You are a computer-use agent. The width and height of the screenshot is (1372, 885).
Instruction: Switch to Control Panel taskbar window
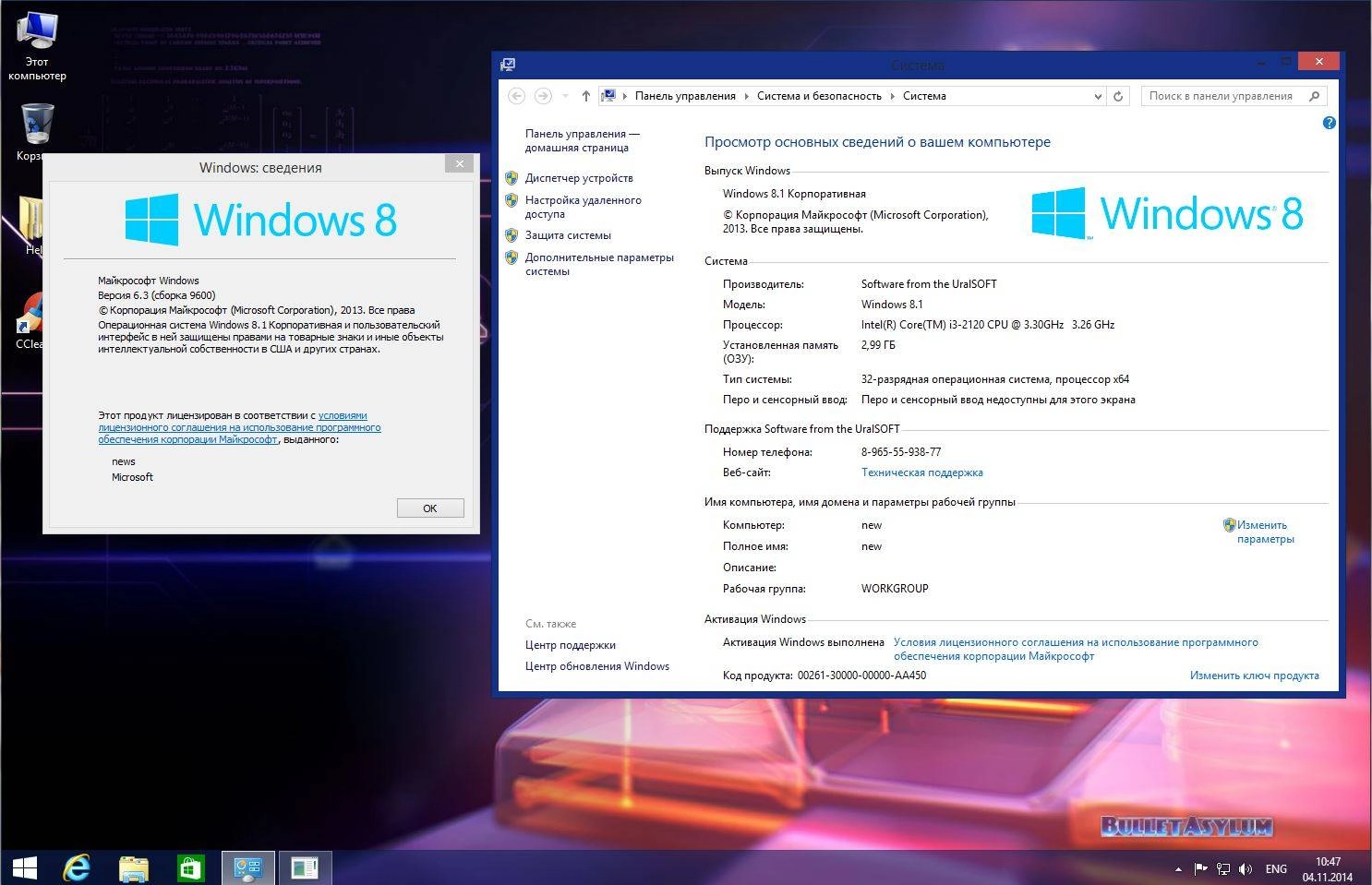[248, 867]
